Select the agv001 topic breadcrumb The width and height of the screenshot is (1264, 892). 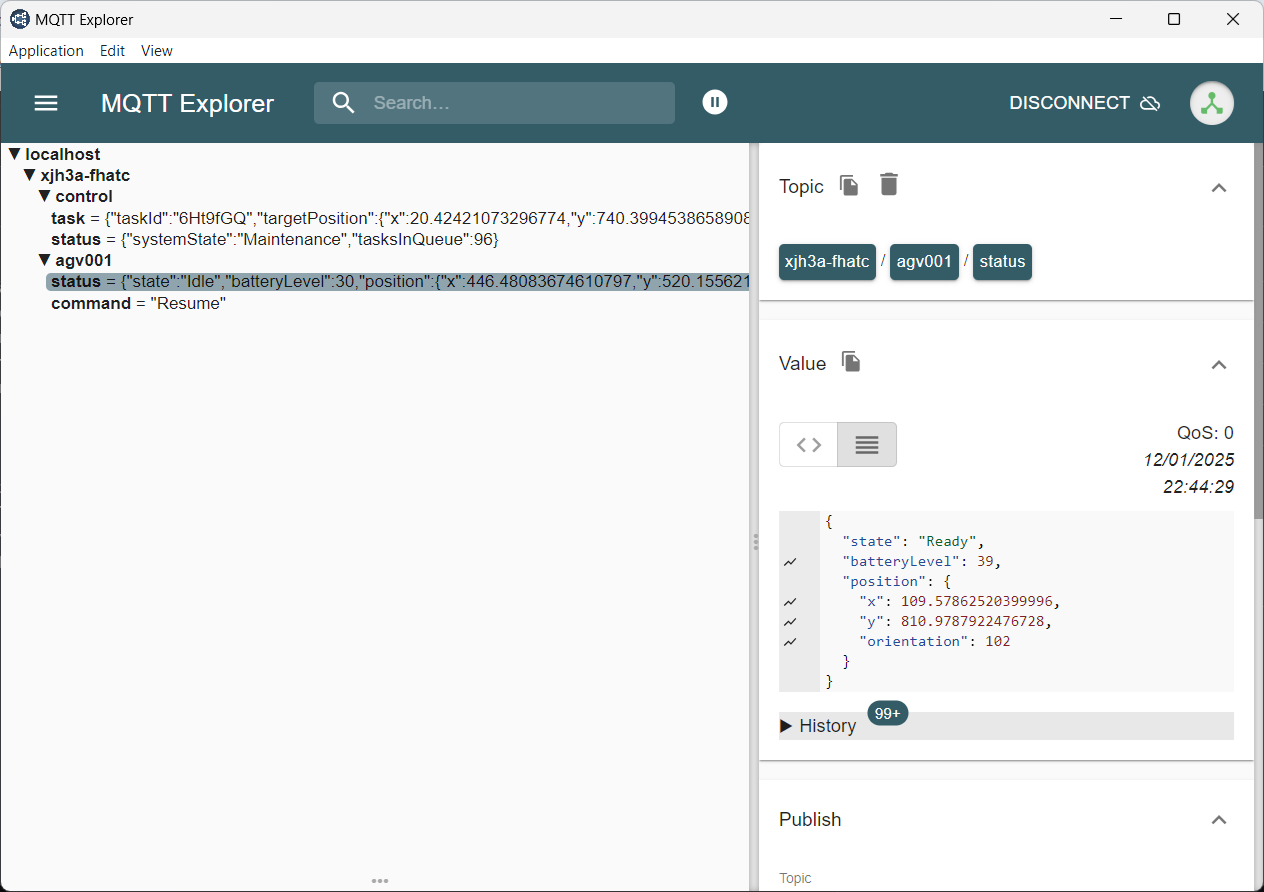[925, 262]
